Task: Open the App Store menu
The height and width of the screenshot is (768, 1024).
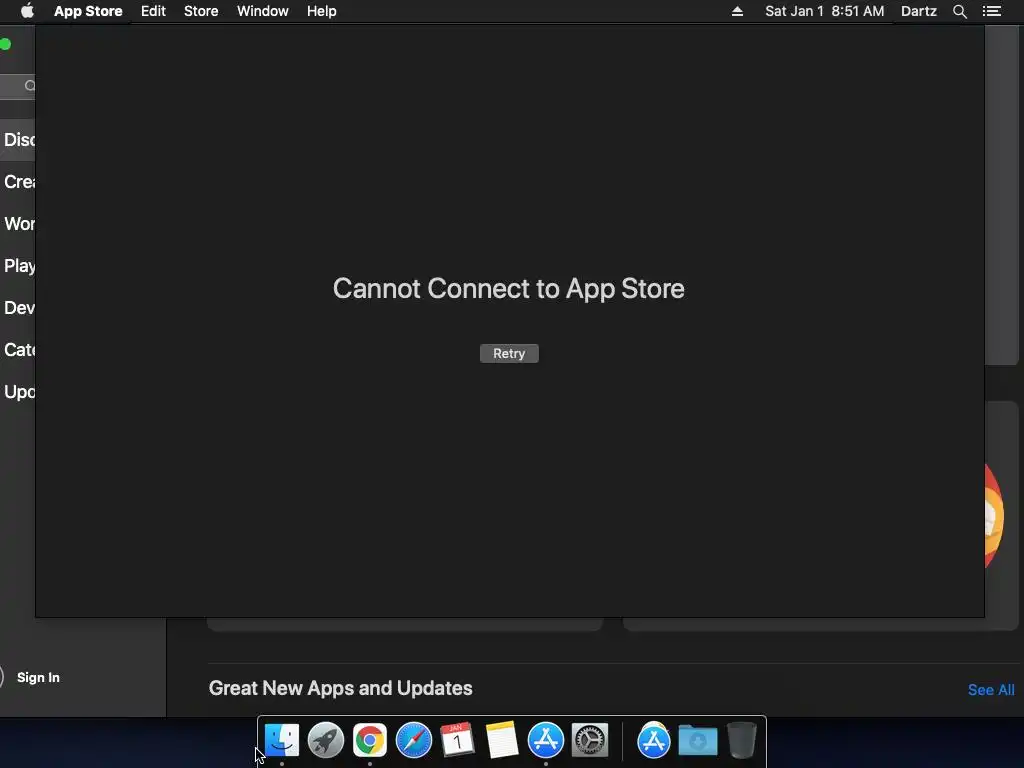Action: coord(88,11)
